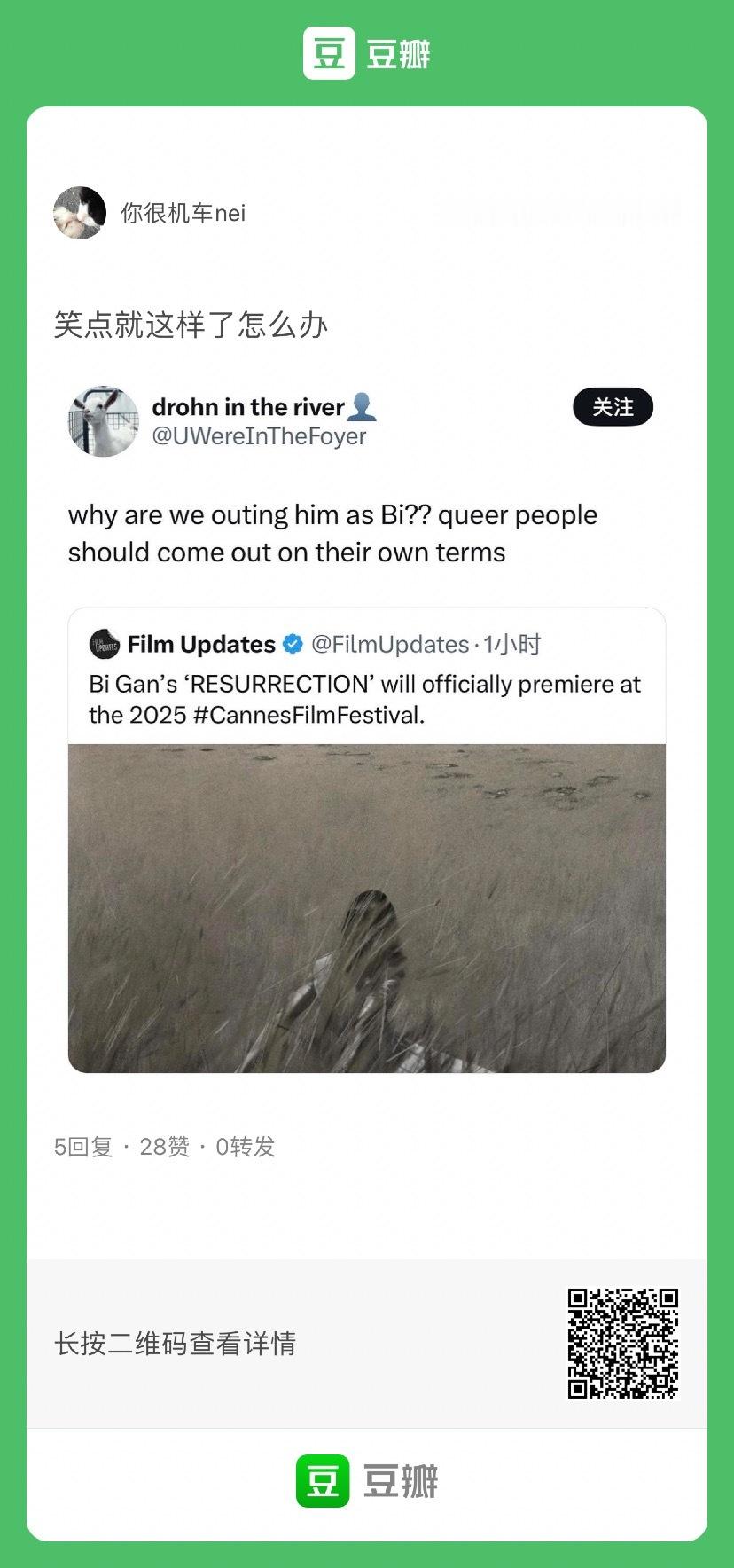
Task: Click the QR code image
Action: click(623, 1344)
